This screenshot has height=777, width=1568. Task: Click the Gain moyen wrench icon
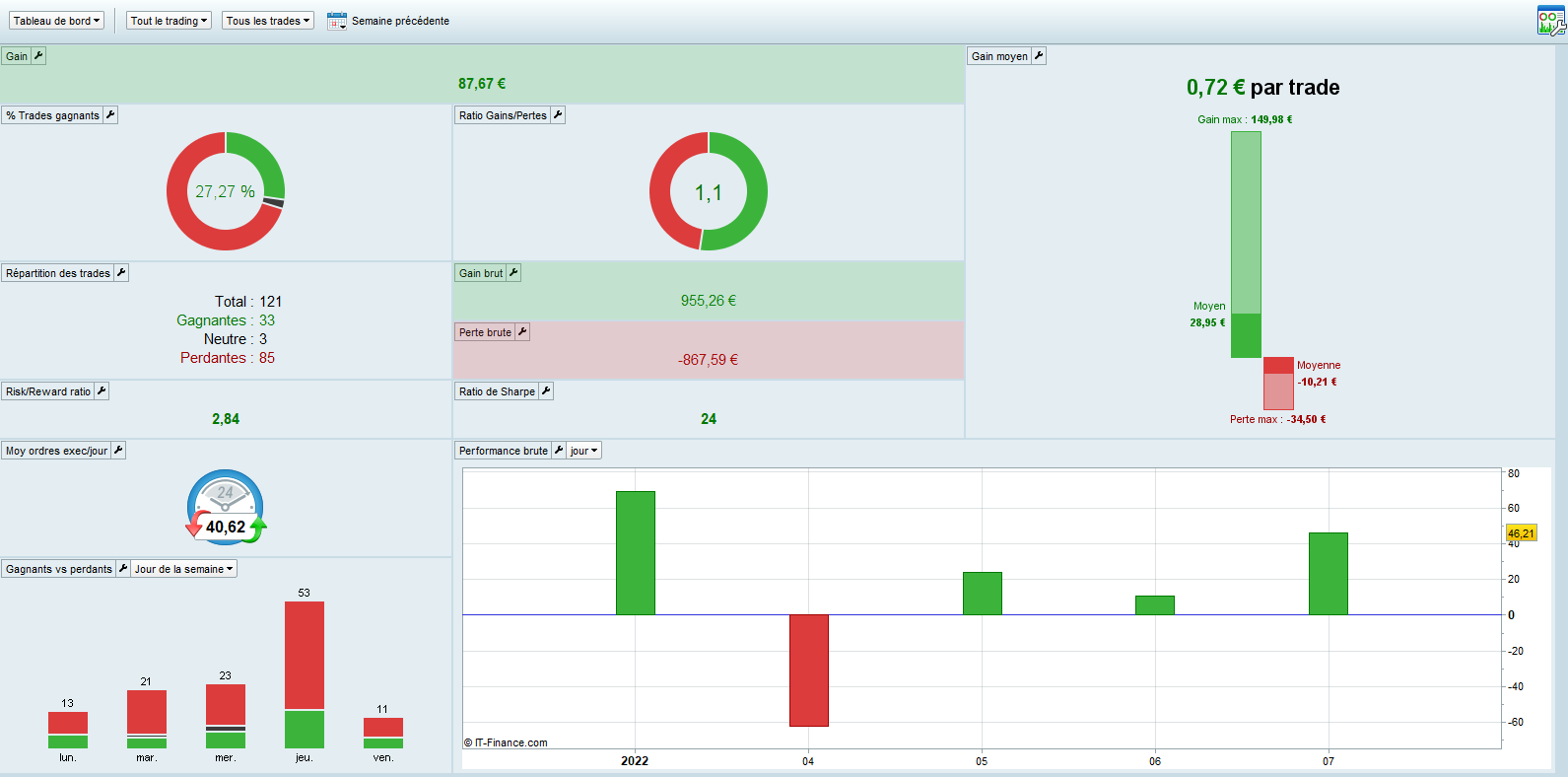click(x=1039, y=56)
